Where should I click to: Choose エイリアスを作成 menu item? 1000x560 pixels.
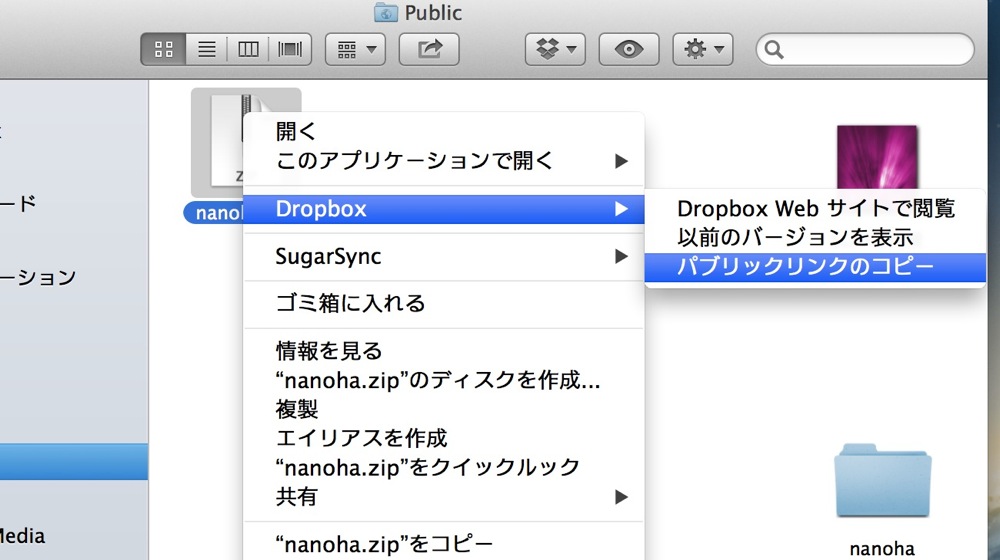pyautogui.click(x=444, y=438)
